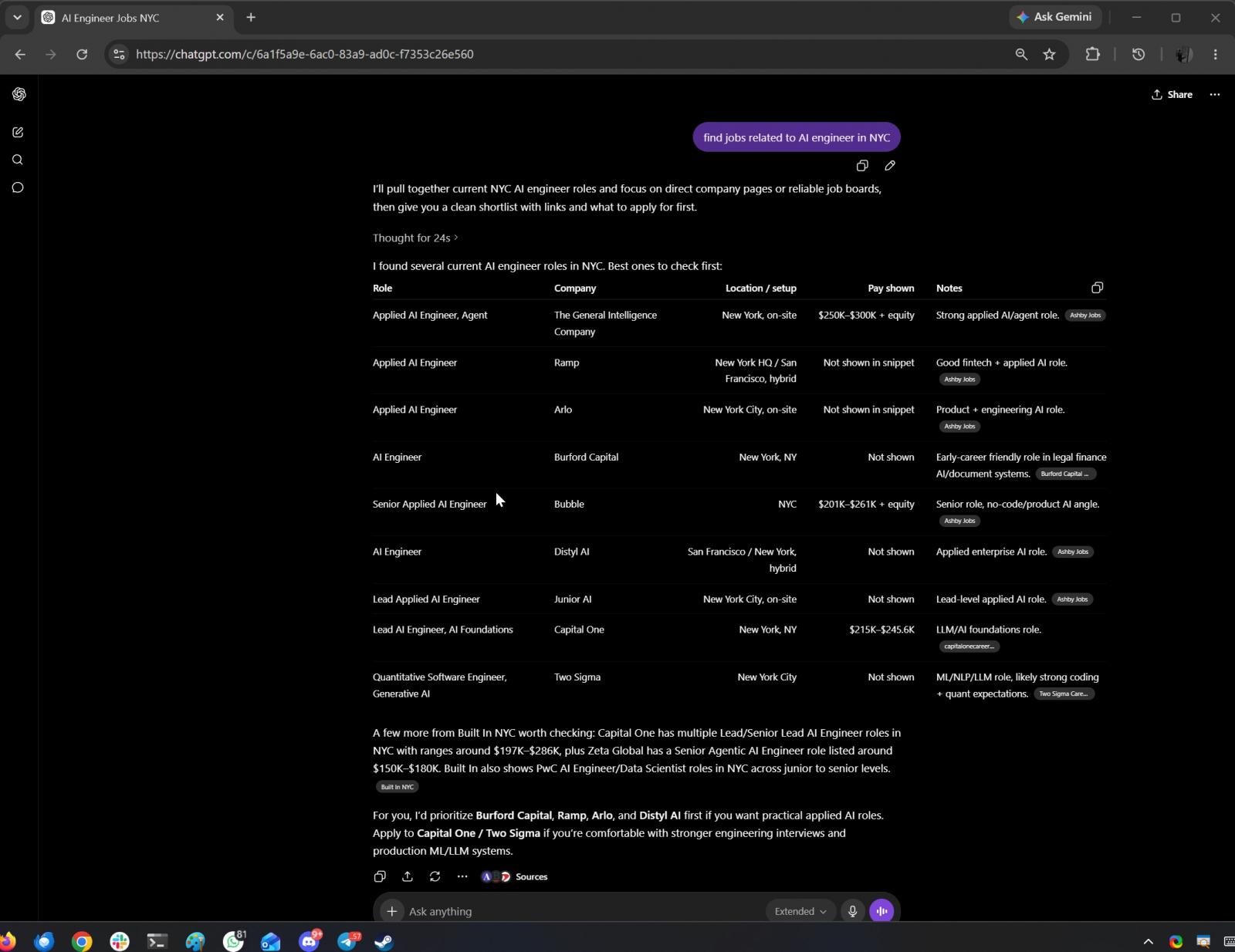Click Ask Gemini button
The image size is (1235, 952).
1054,17
